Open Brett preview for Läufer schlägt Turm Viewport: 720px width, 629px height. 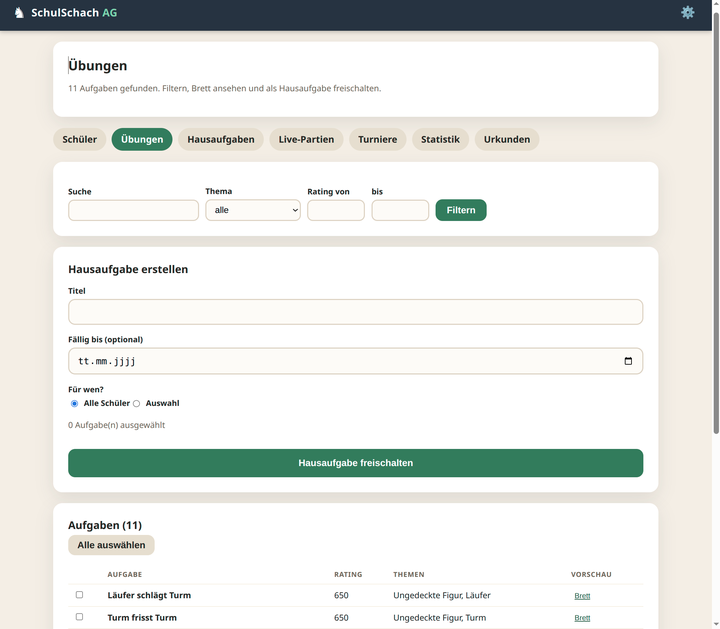pos(582,596)
